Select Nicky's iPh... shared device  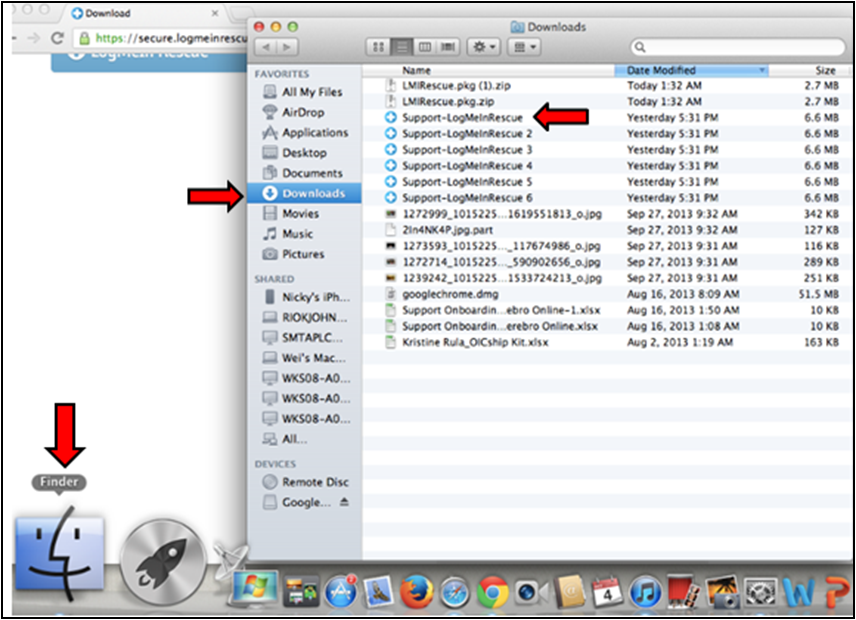pos(306,297)
